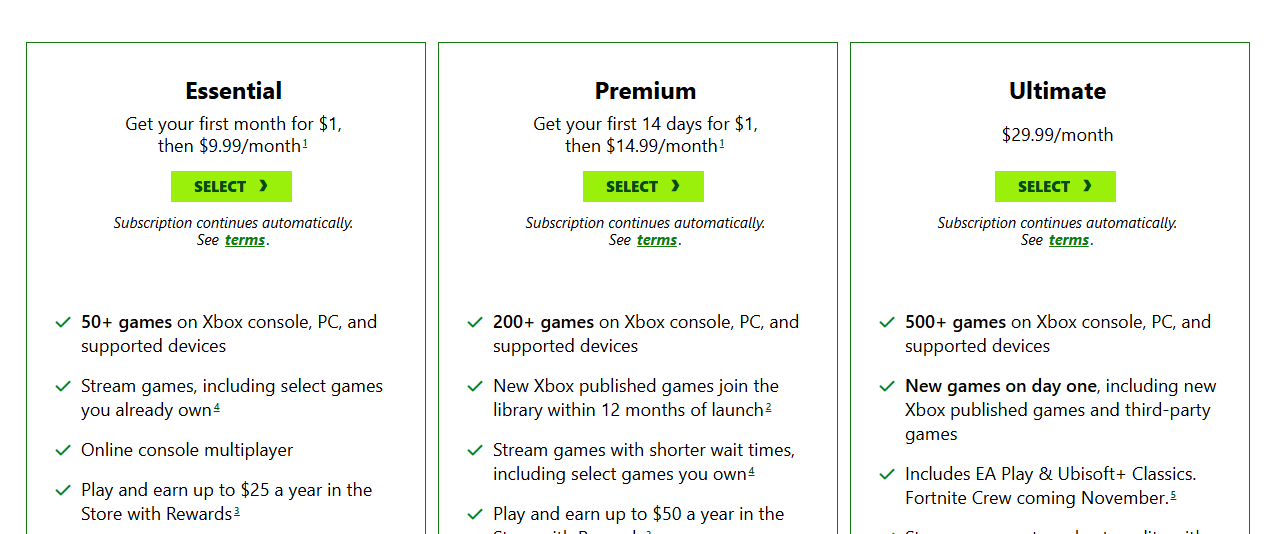Viewport: 1274px width, 534px height.
Task: Open the terms link under Essential
Action: (x=245, y=240)
